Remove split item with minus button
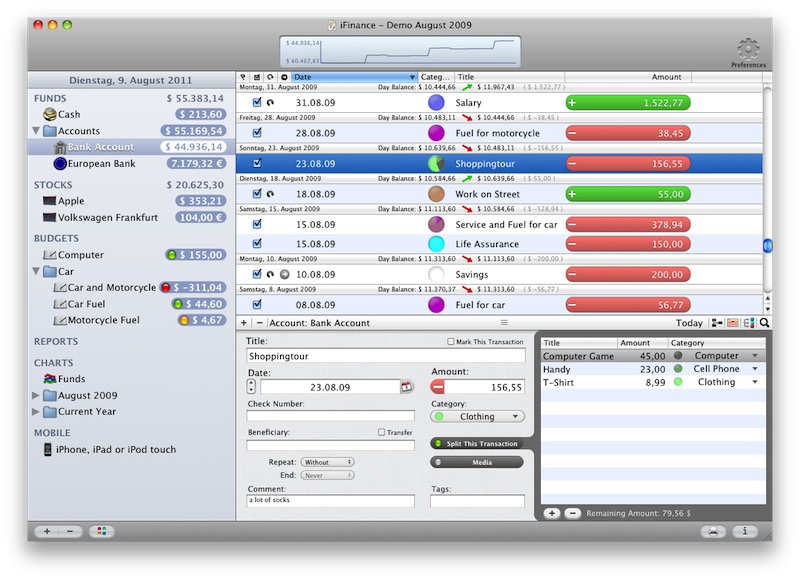 (x=572, y=513)
